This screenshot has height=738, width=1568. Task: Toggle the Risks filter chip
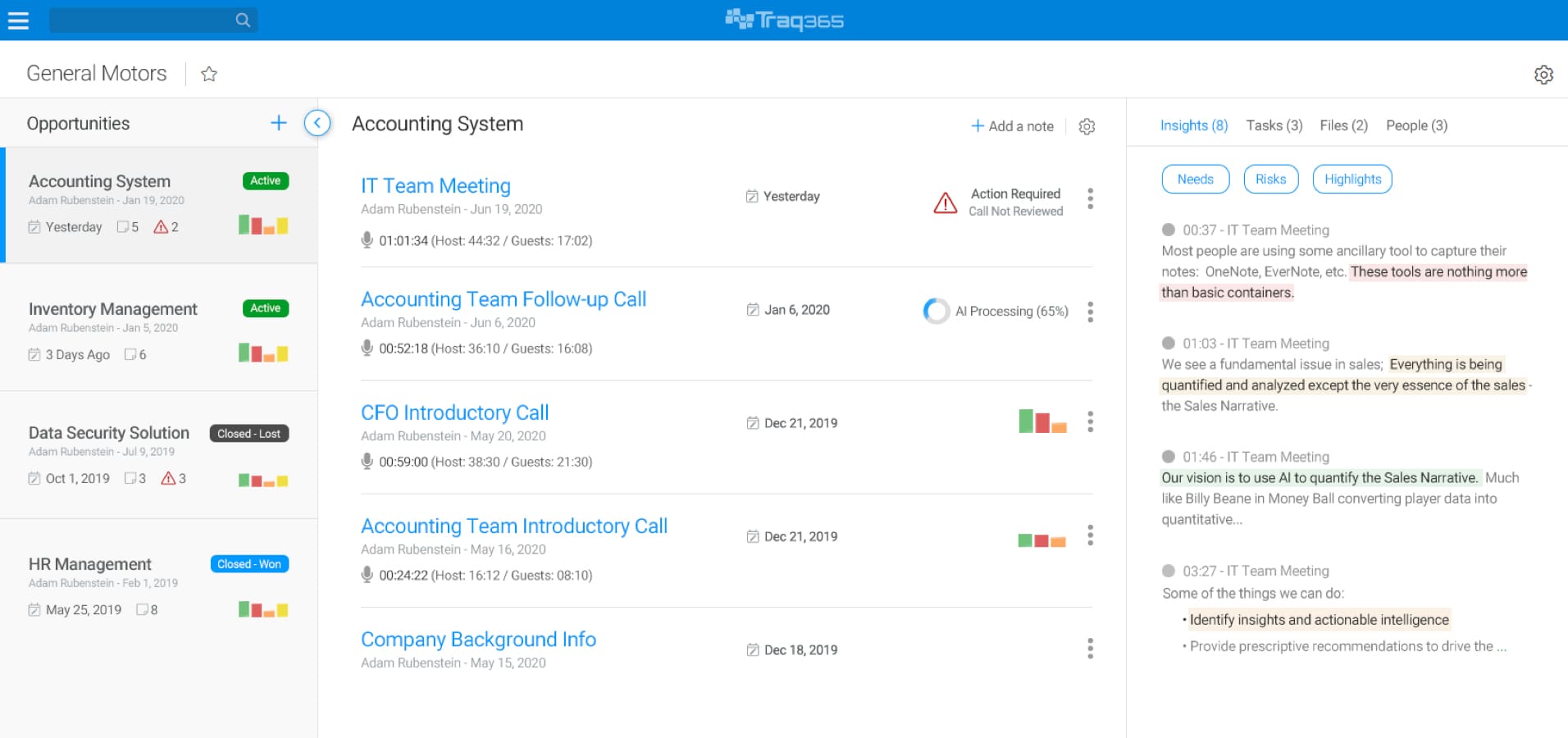[x=1270, y=180]
